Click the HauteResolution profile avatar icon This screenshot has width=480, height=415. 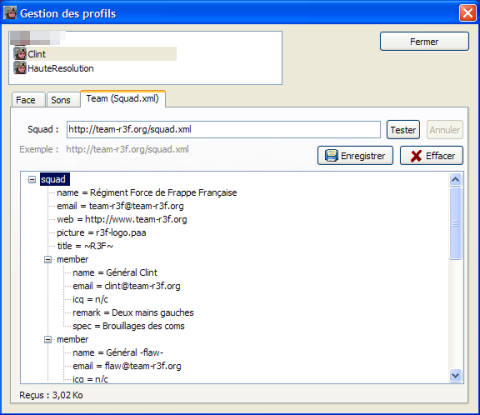point(20,68)
